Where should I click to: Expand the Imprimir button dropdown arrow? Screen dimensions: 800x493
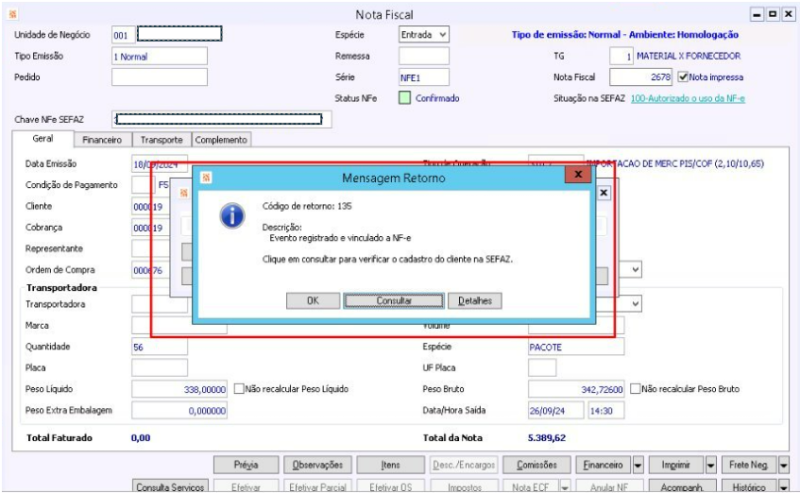coord(711,465)
